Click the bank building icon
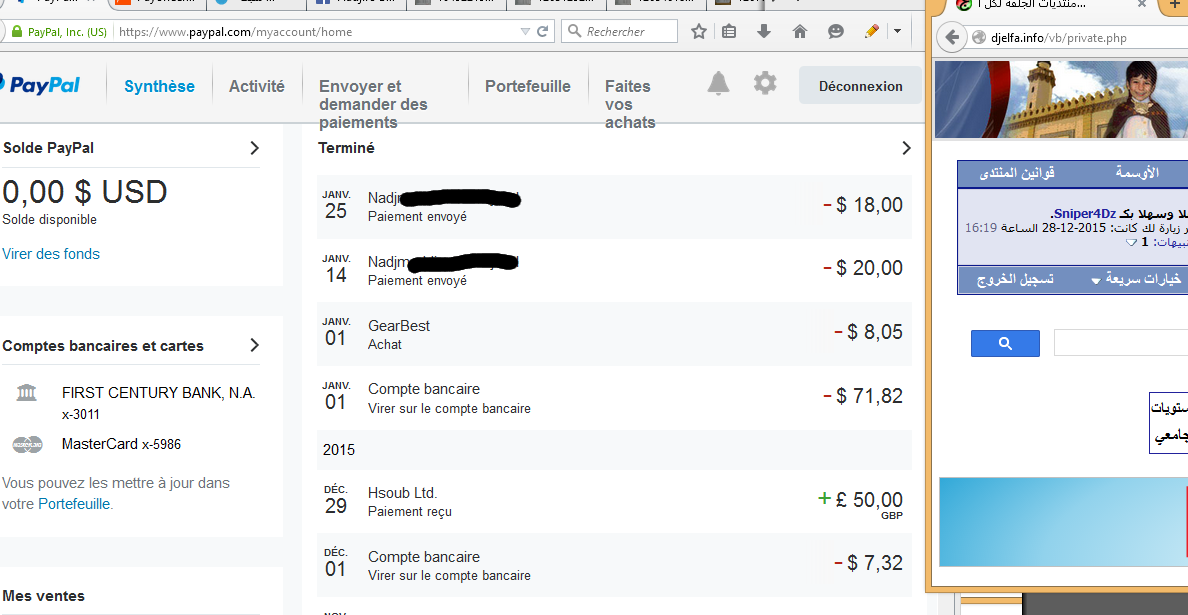This screenshot has height=615, width=1188. [x=27, y=392]
